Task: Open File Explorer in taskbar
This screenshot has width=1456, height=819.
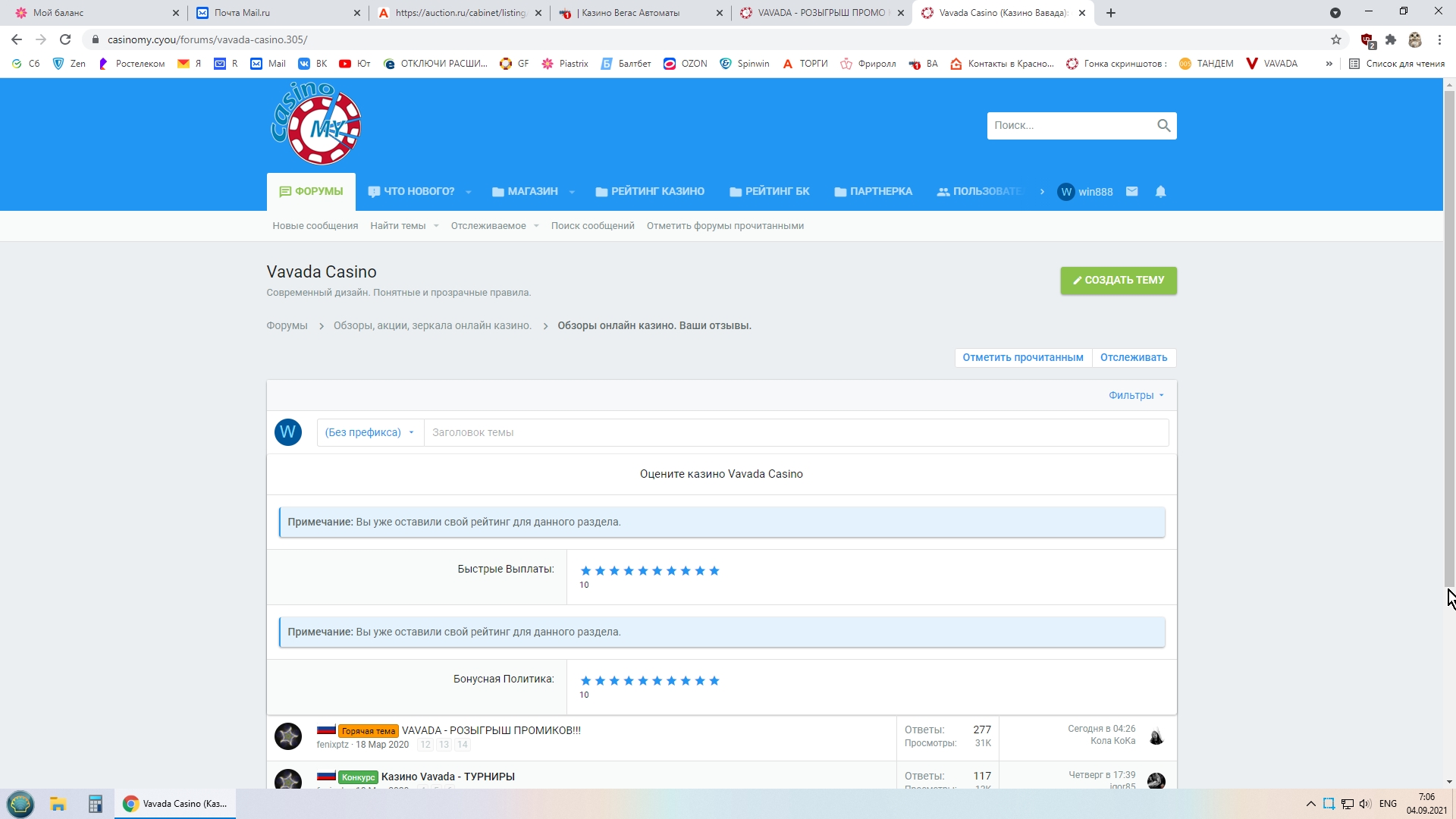Action: point(58,804)
